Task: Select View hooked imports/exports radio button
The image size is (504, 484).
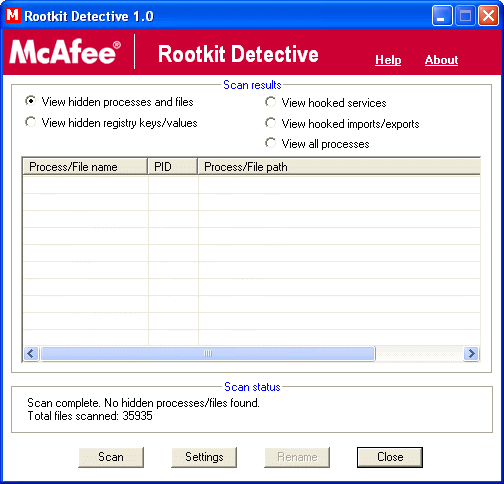Action: 270,123
